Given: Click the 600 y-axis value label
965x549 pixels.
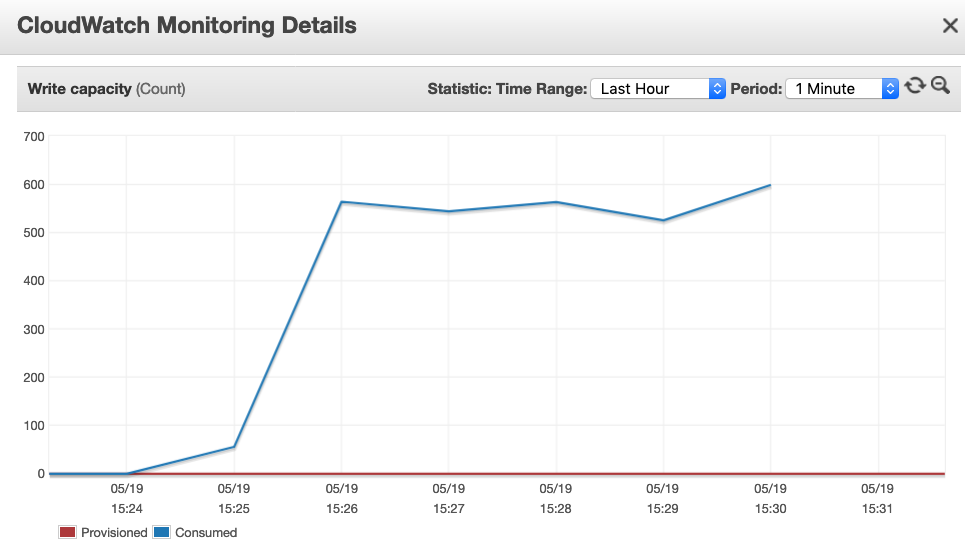Looking at the screenshot, I should (x=34, y=185).
